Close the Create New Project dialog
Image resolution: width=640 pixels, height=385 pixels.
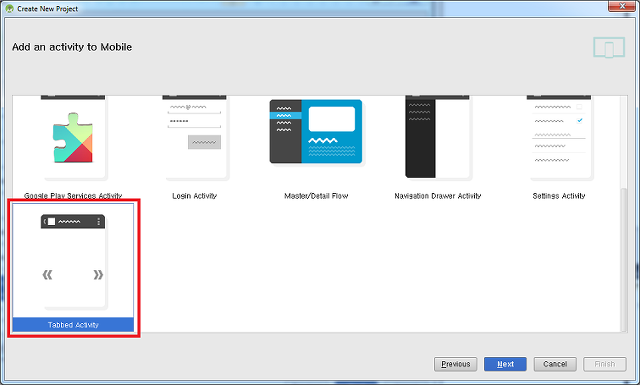click(622, 6)
